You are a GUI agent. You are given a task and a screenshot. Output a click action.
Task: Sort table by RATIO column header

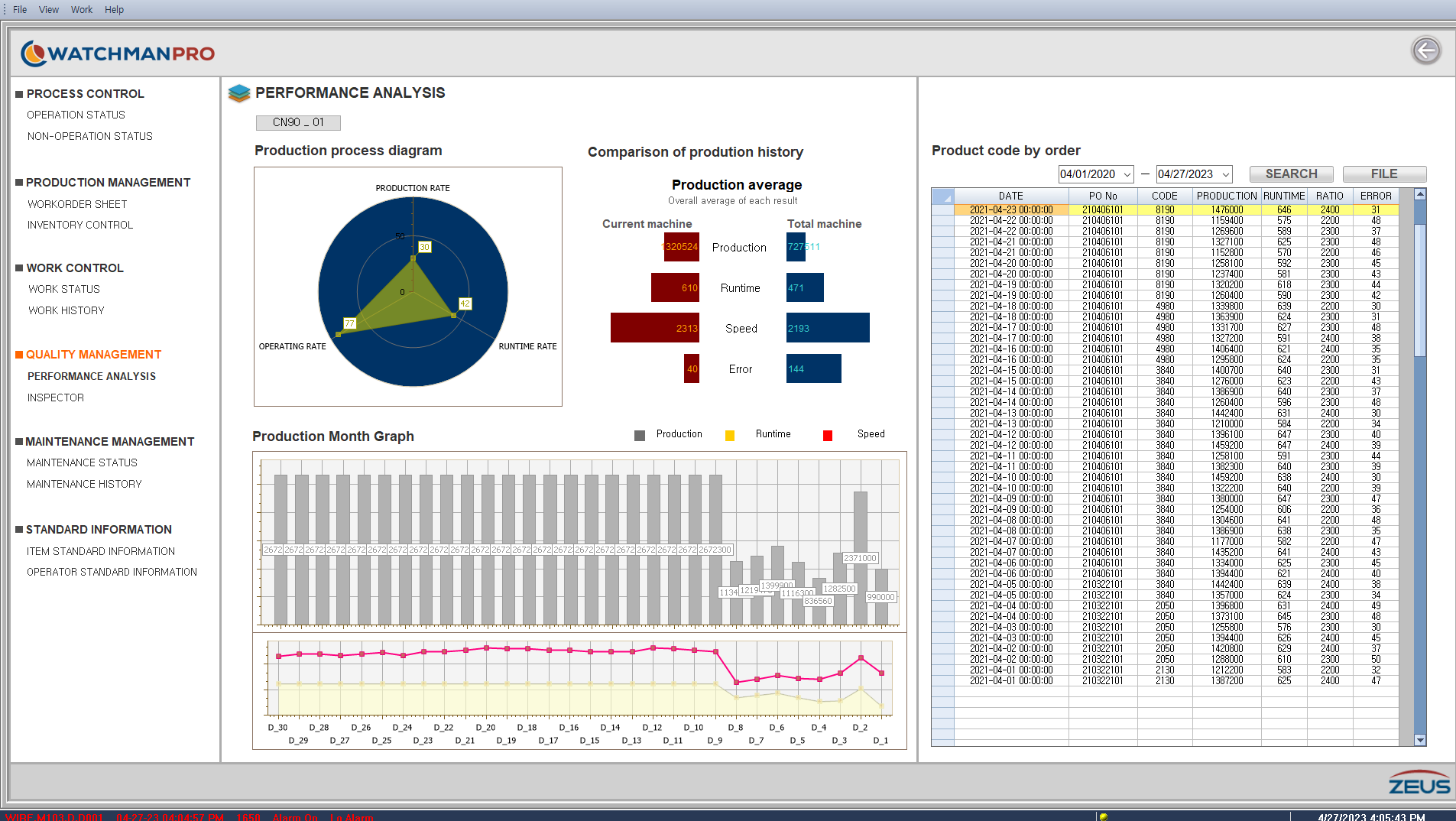pyautogui.click(x=1329, y=196)
